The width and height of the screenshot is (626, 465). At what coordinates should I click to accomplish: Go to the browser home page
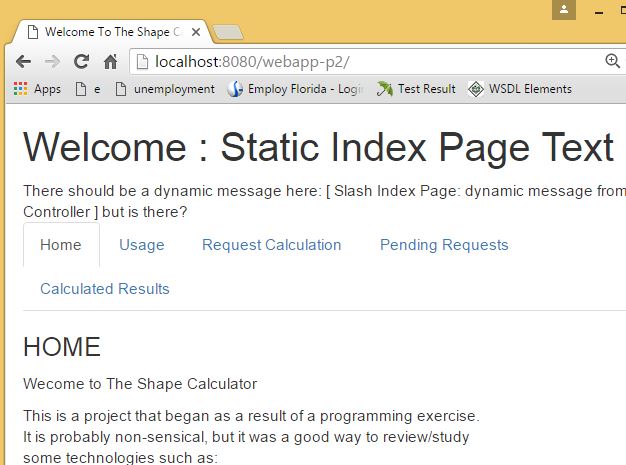[111, 62]
